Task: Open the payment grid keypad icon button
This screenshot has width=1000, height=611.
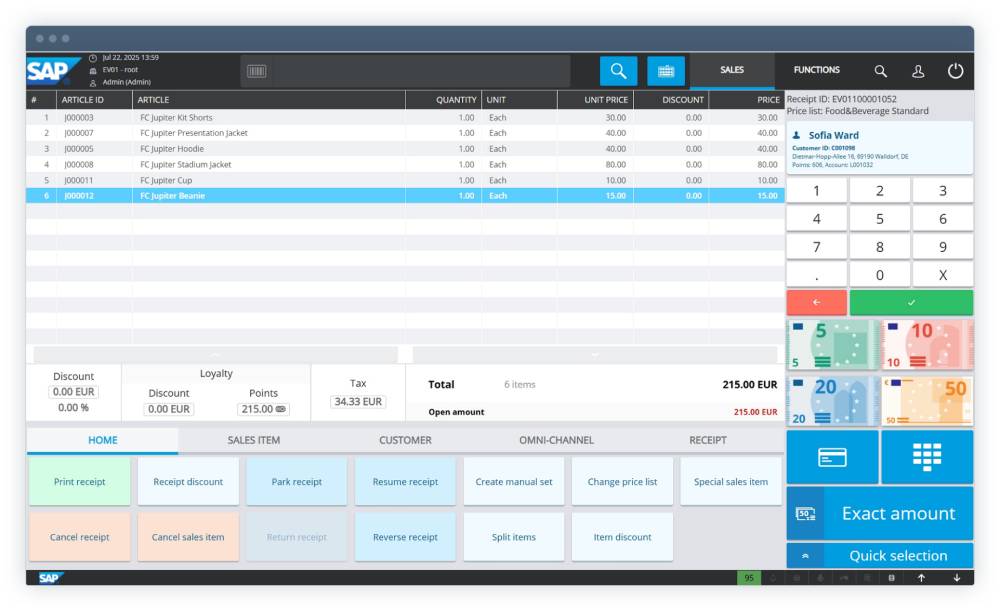Action: (927, 457)
